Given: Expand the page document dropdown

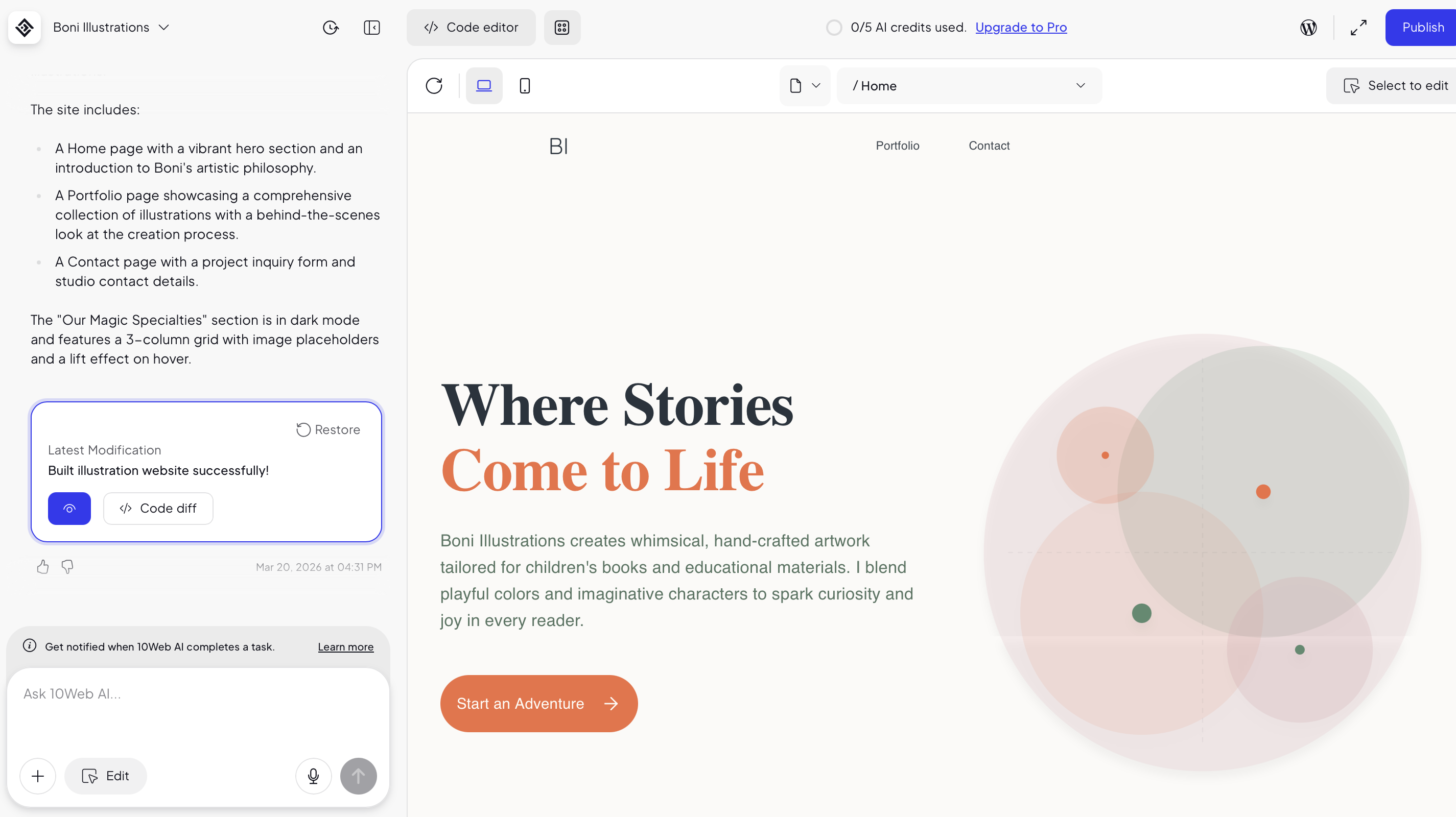Looking at the screenshot, I should (x=804, y=85).
